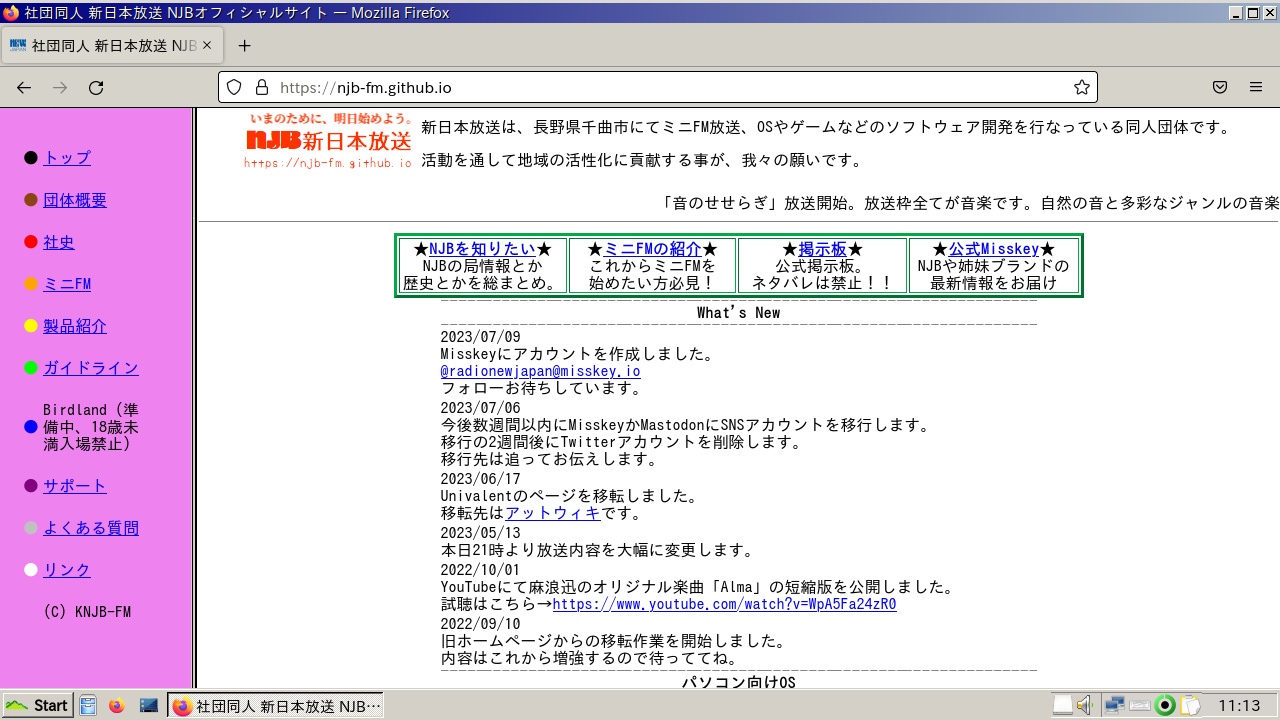Click the purple bullet beside サポート
Image resolution: width=1280 pixels, height=720 pixels.
[x=31, y=486]
